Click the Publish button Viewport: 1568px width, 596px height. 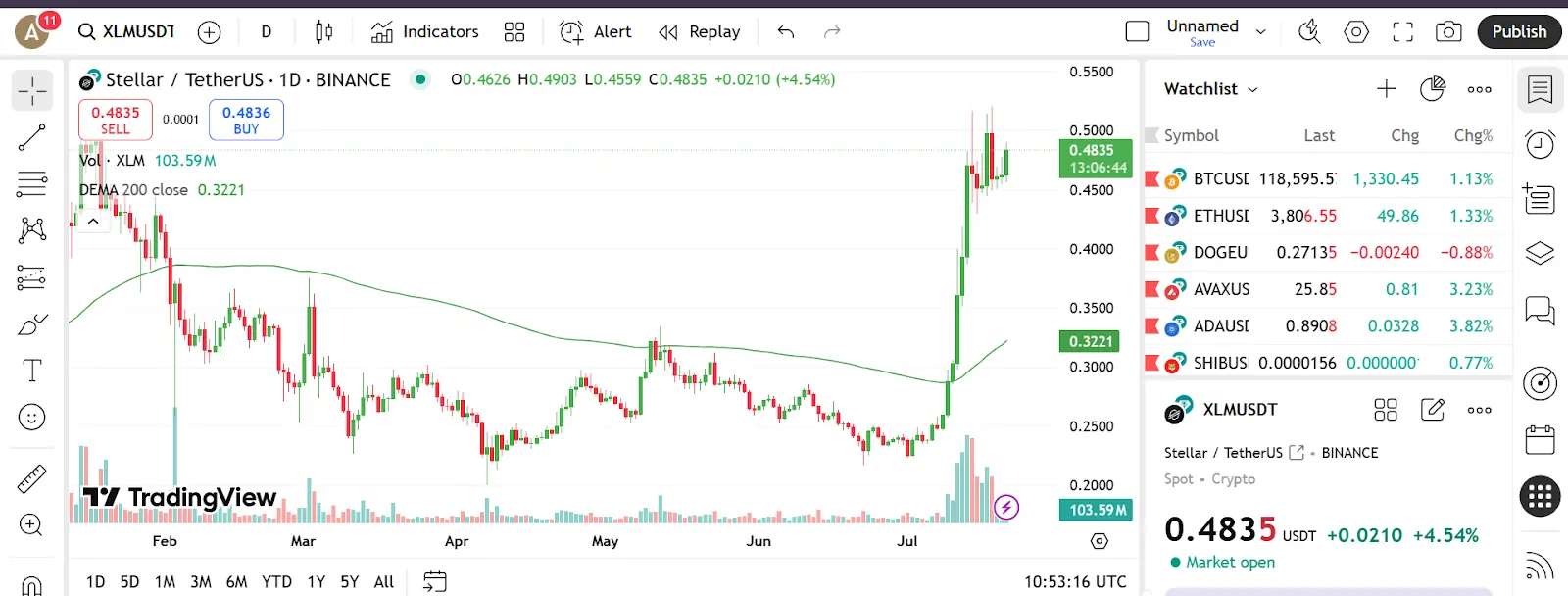[x=1519, y=32]
